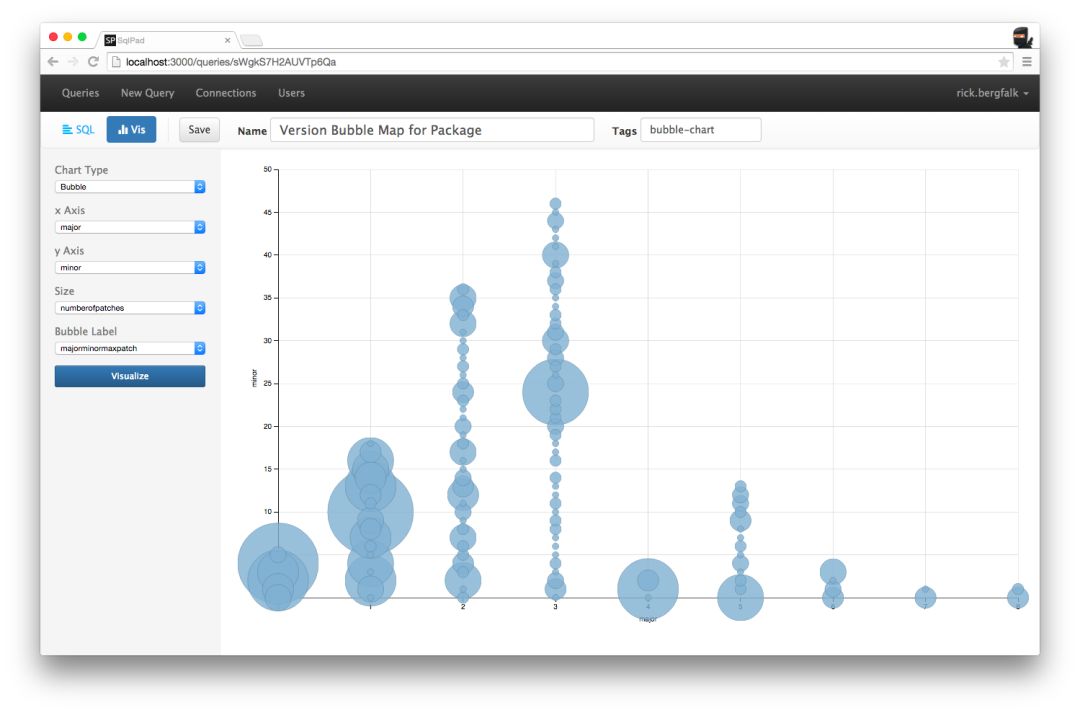
Task: Click the Save button
Action: click(199, 130)
